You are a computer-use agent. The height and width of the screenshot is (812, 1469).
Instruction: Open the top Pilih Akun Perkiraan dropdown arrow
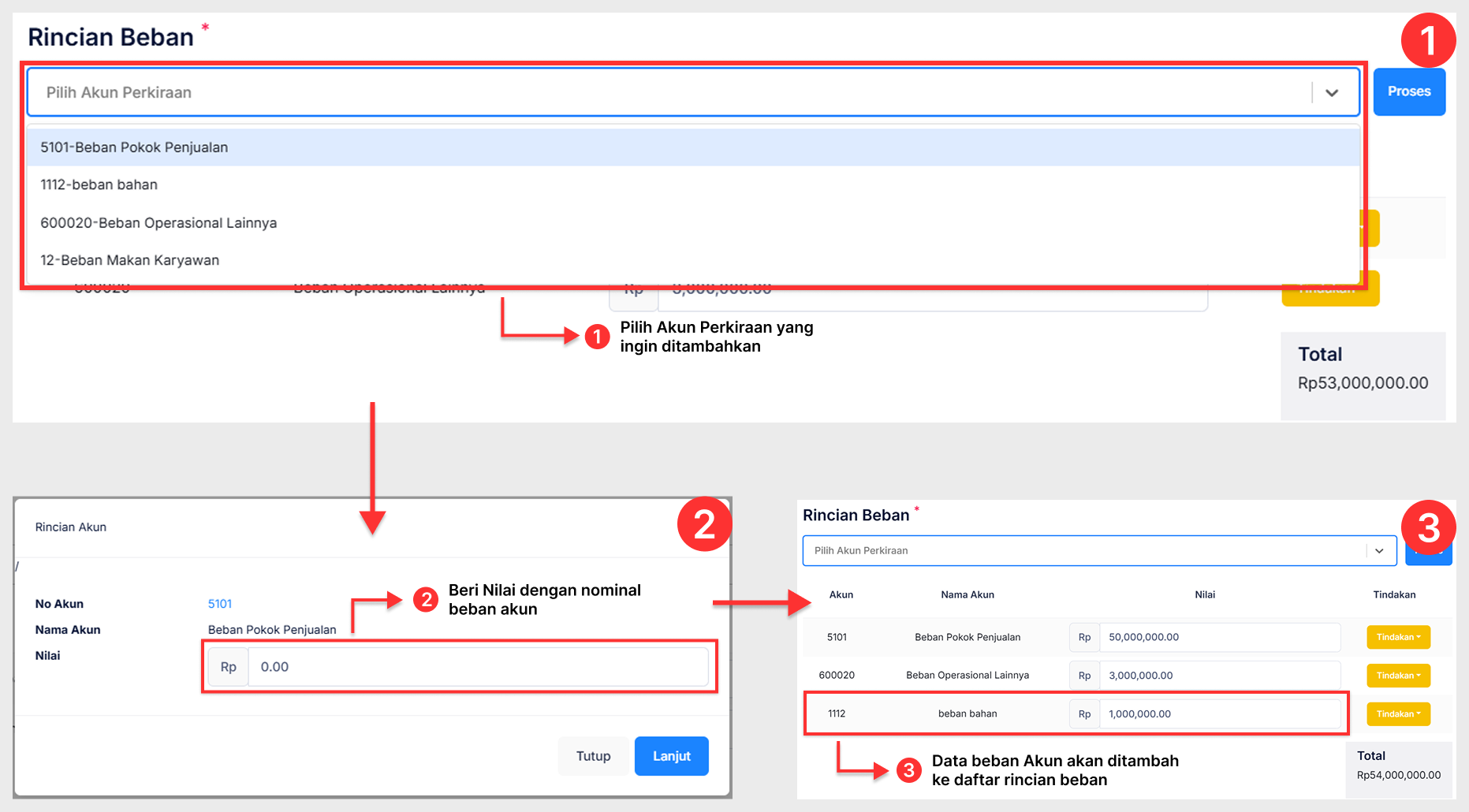(x=1332, y=93)
